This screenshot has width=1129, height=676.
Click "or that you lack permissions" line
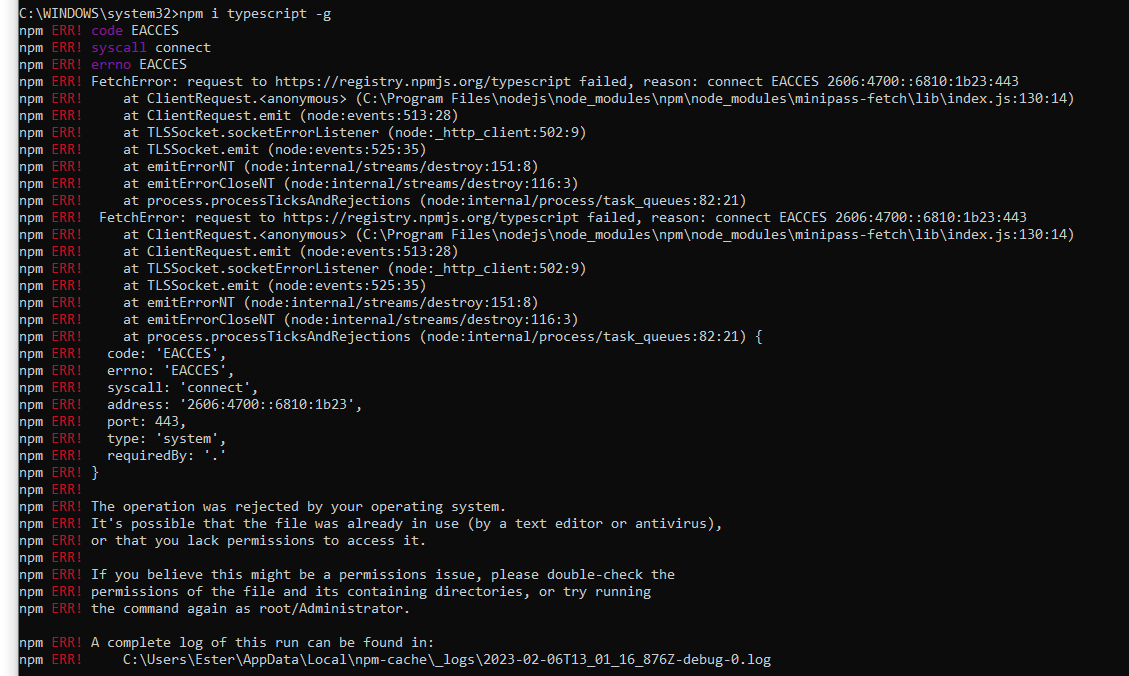pyautogui.click(x=258, y=540)
